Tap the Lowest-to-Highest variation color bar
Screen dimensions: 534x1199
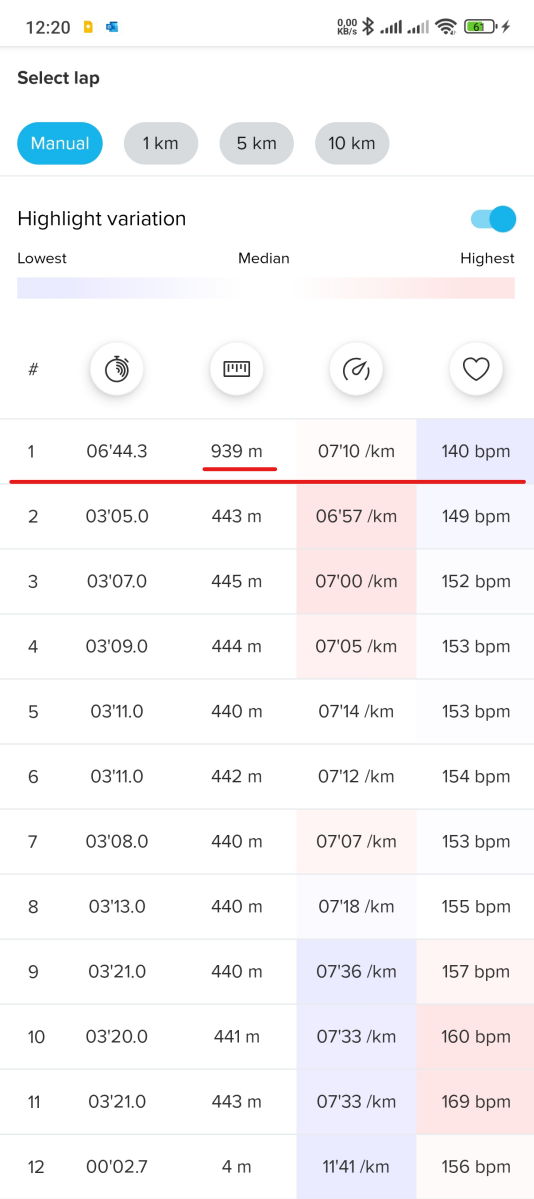(x=266, y=288)
